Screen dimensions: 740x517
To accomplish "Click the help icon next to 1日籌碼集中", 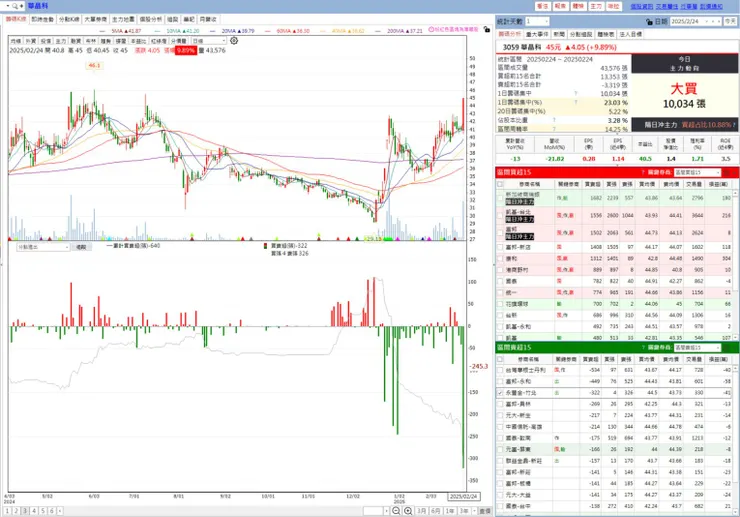I will (x=576, y=93).
